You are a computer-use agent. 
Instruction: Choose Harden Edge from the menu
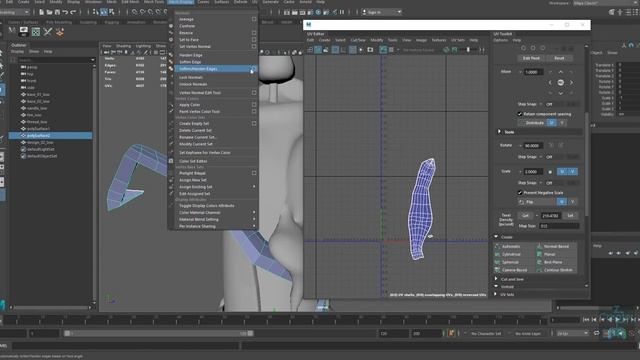pos(191,55)
